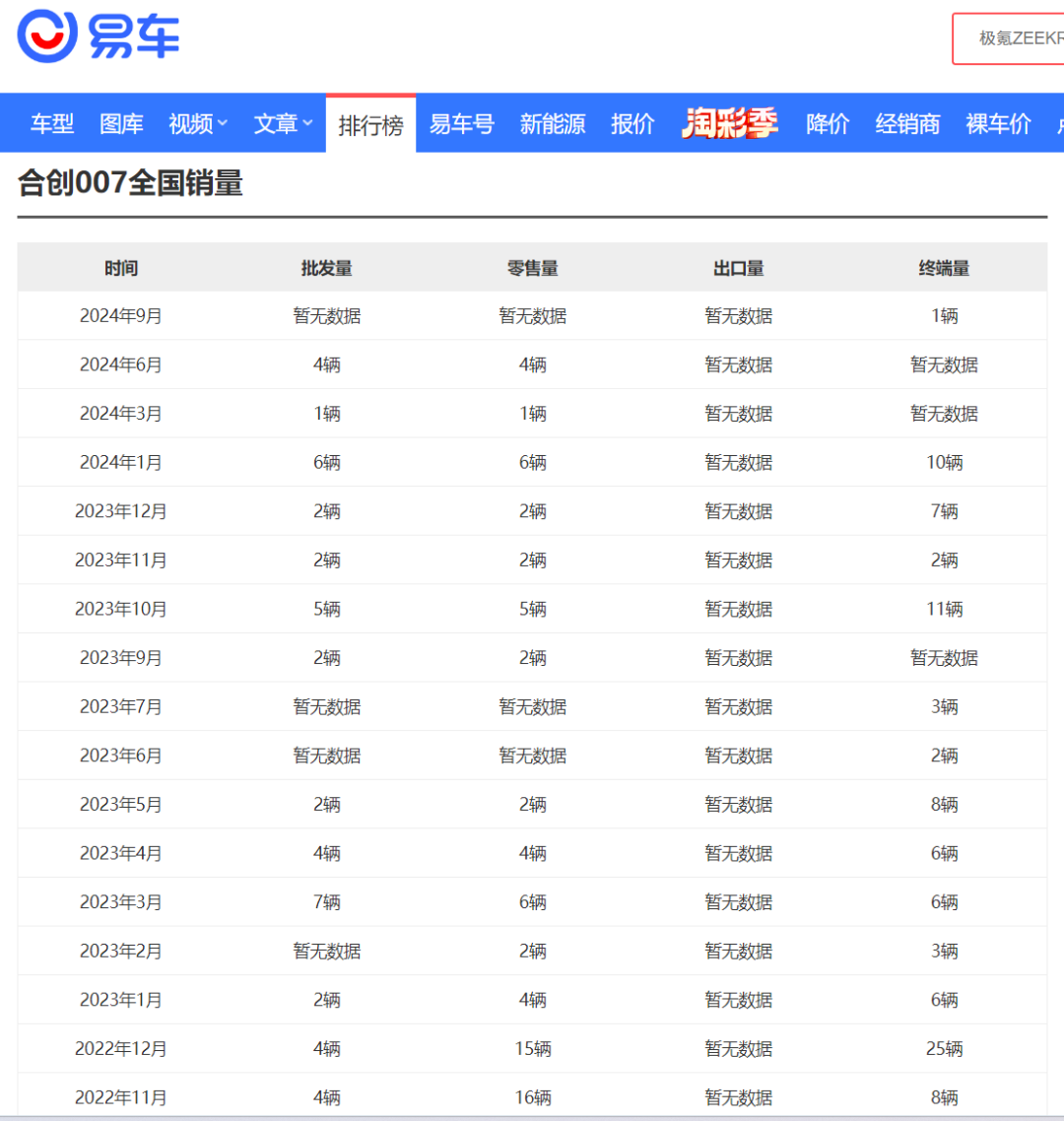Select the 2024年3月 row date

[121, 413]
